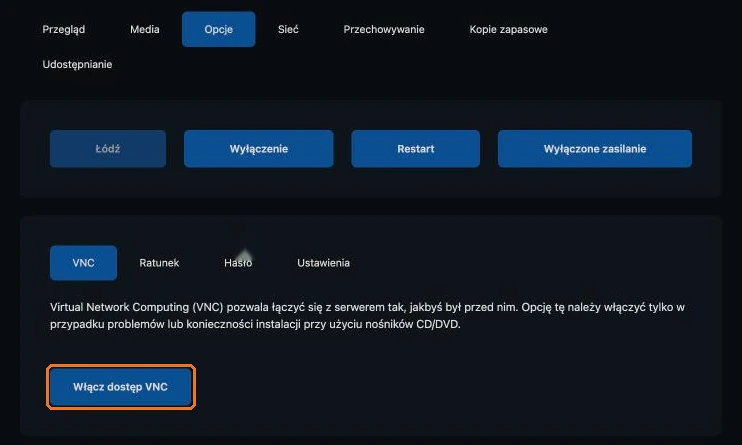Open the Przechowywanie tab
The height and width of the screenshot is (445, 742).
point(384,29)
